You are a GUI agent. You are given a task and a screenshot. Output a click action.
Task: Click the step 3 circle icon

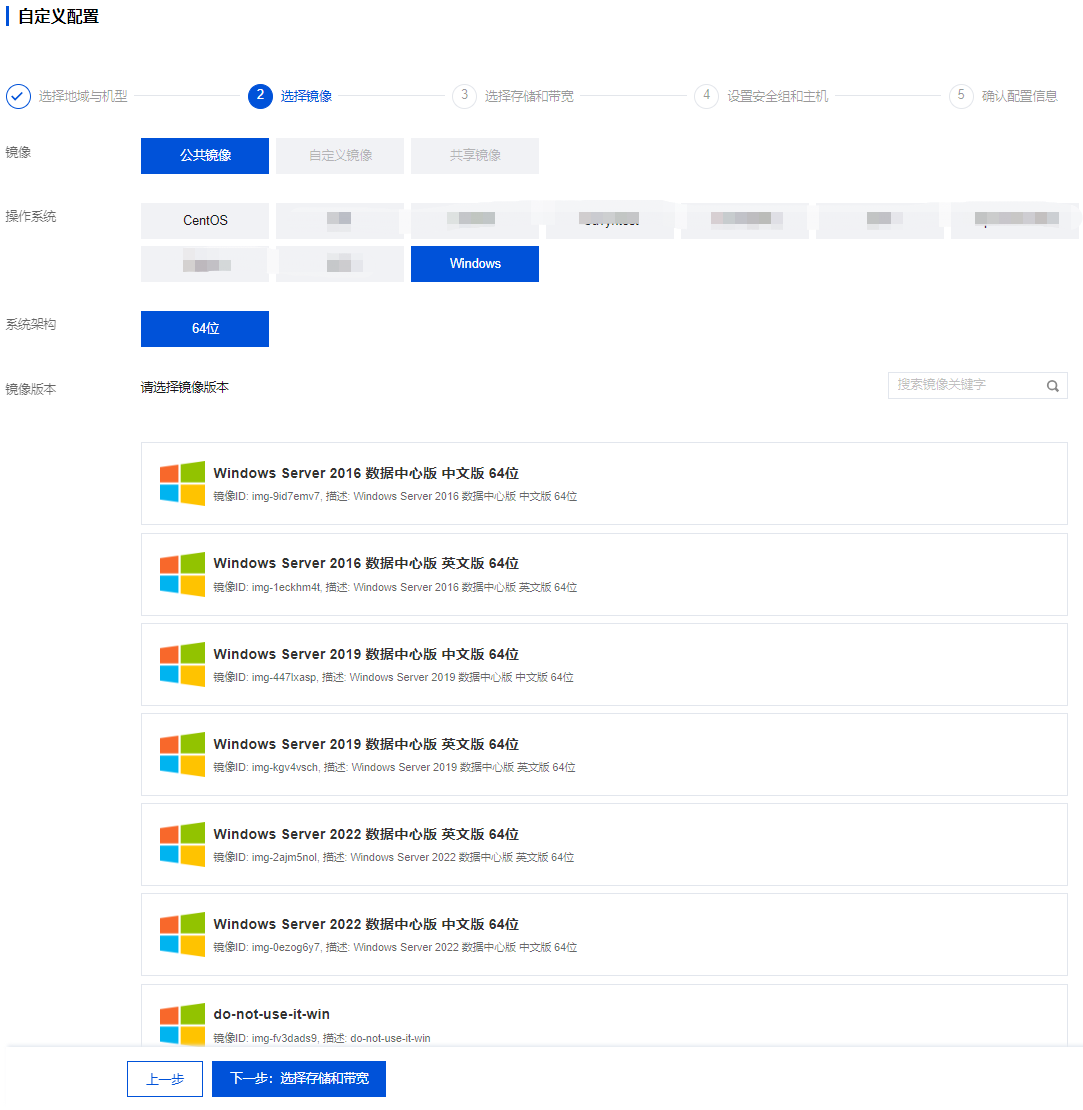click(464, 96)
